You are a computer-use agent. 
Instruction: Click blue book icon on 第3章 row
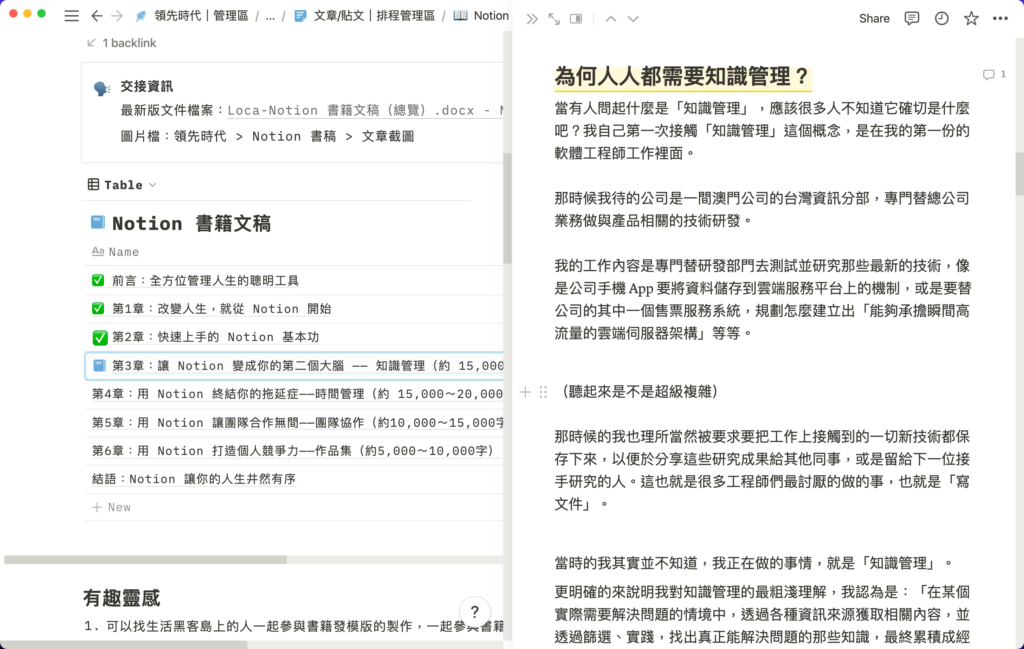99,366
